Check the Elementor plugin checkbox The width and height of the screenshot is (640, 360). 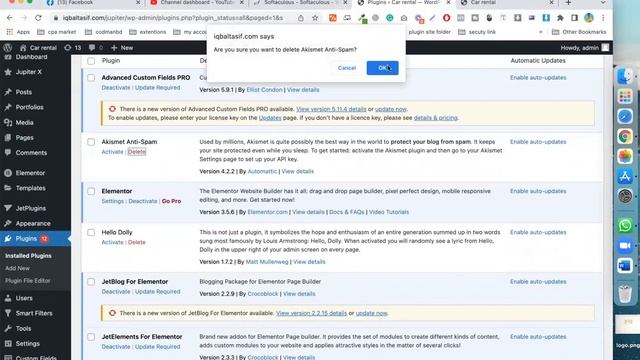[91, 191]
